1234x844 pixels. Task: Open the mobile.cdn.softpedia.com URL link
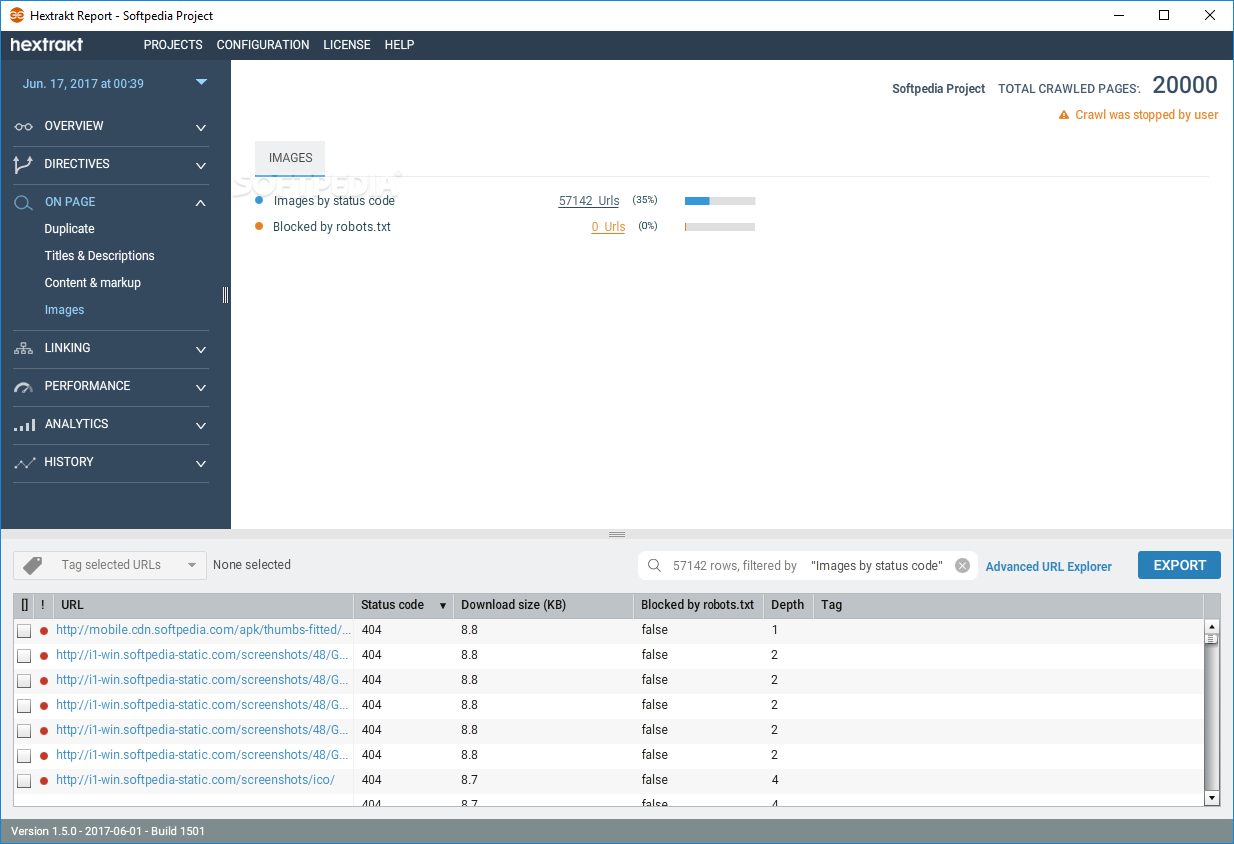[204, 630]
